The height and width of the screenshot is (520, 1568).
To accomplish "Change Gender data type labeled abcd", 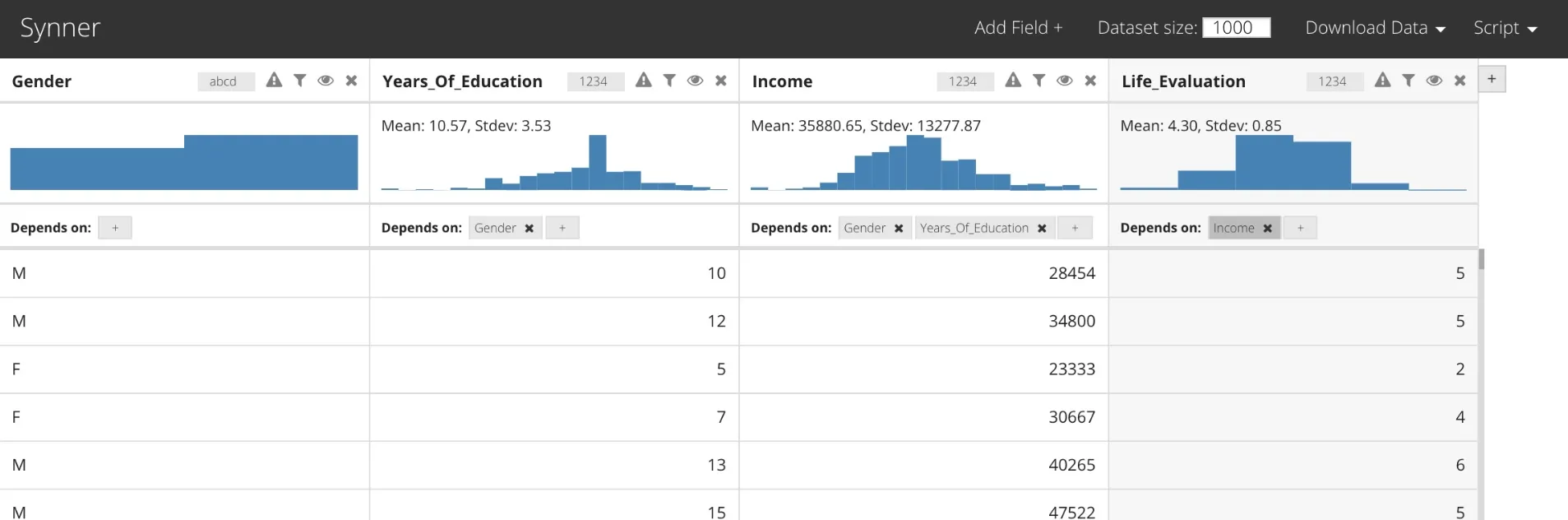I will [223, 81].
